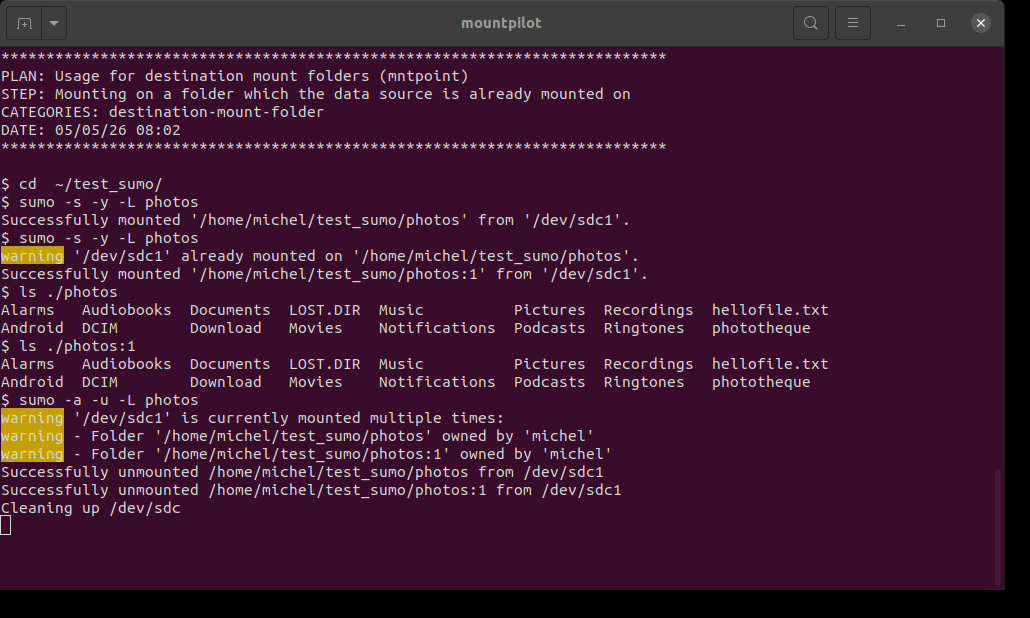Click the terminal scrollbar thumb

(x=998, y=527)
